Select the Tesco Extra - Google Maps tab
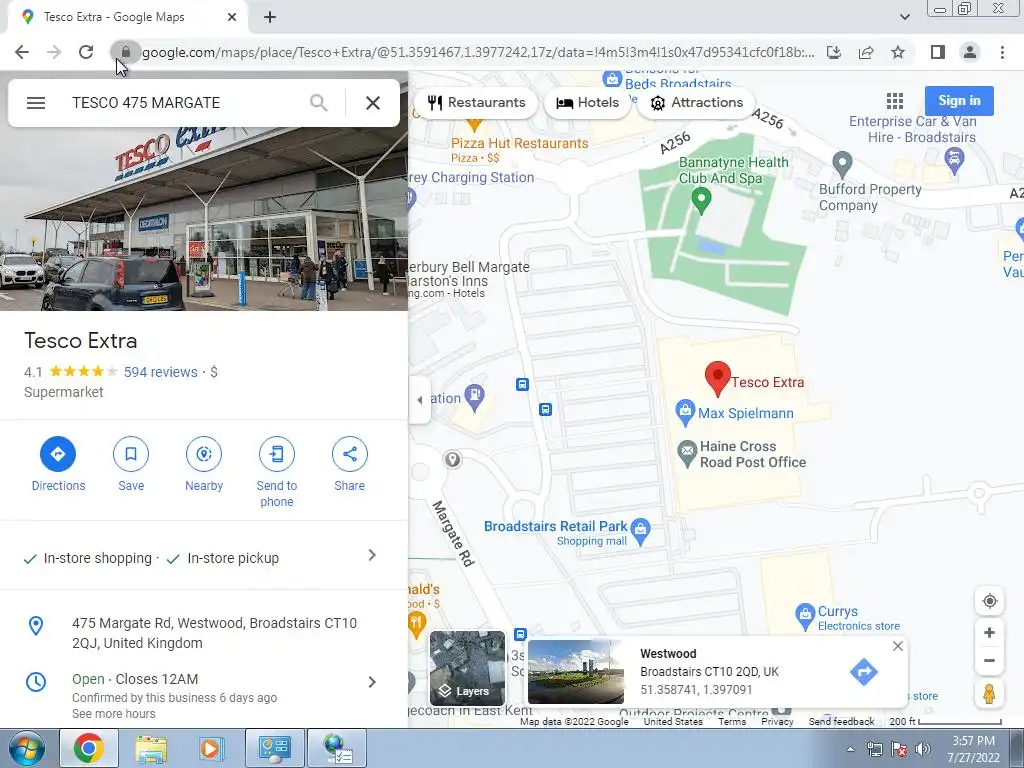 114,17
